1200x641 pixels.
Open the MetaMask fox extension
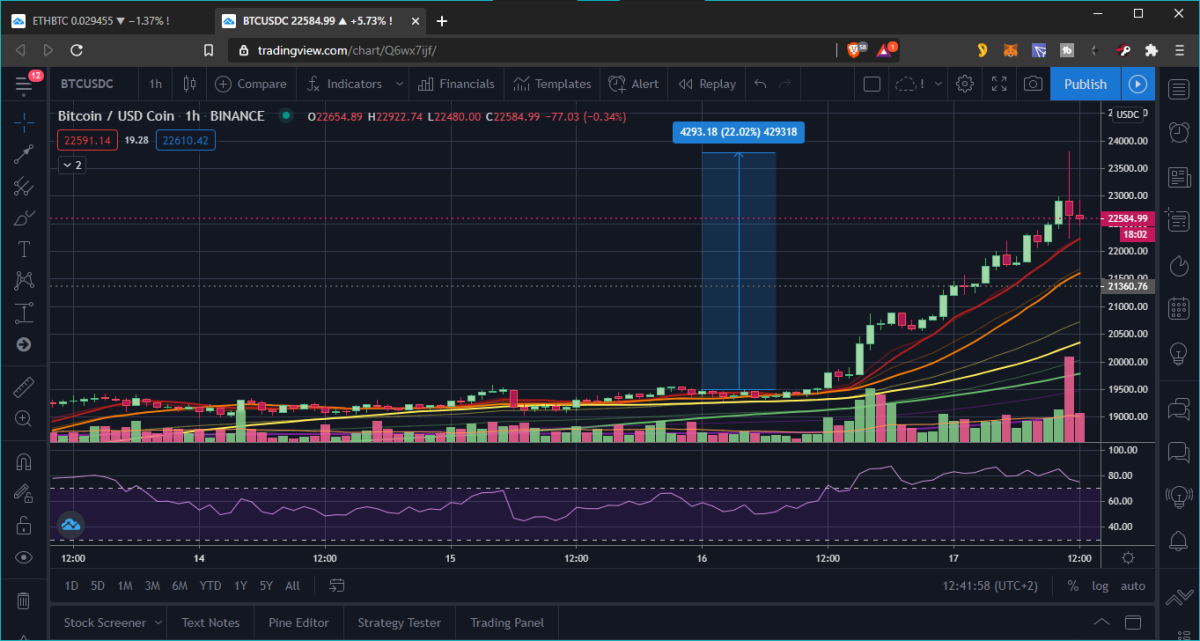(x=1012, y=49)
